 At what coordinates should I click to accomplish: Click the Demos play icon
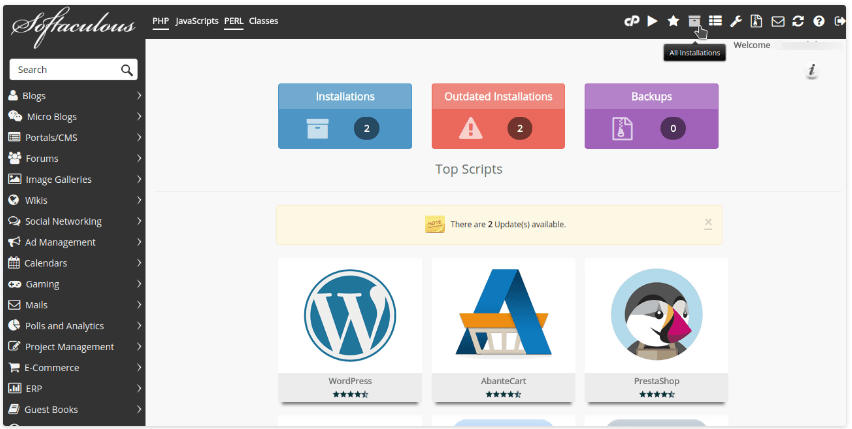point(653,21)
